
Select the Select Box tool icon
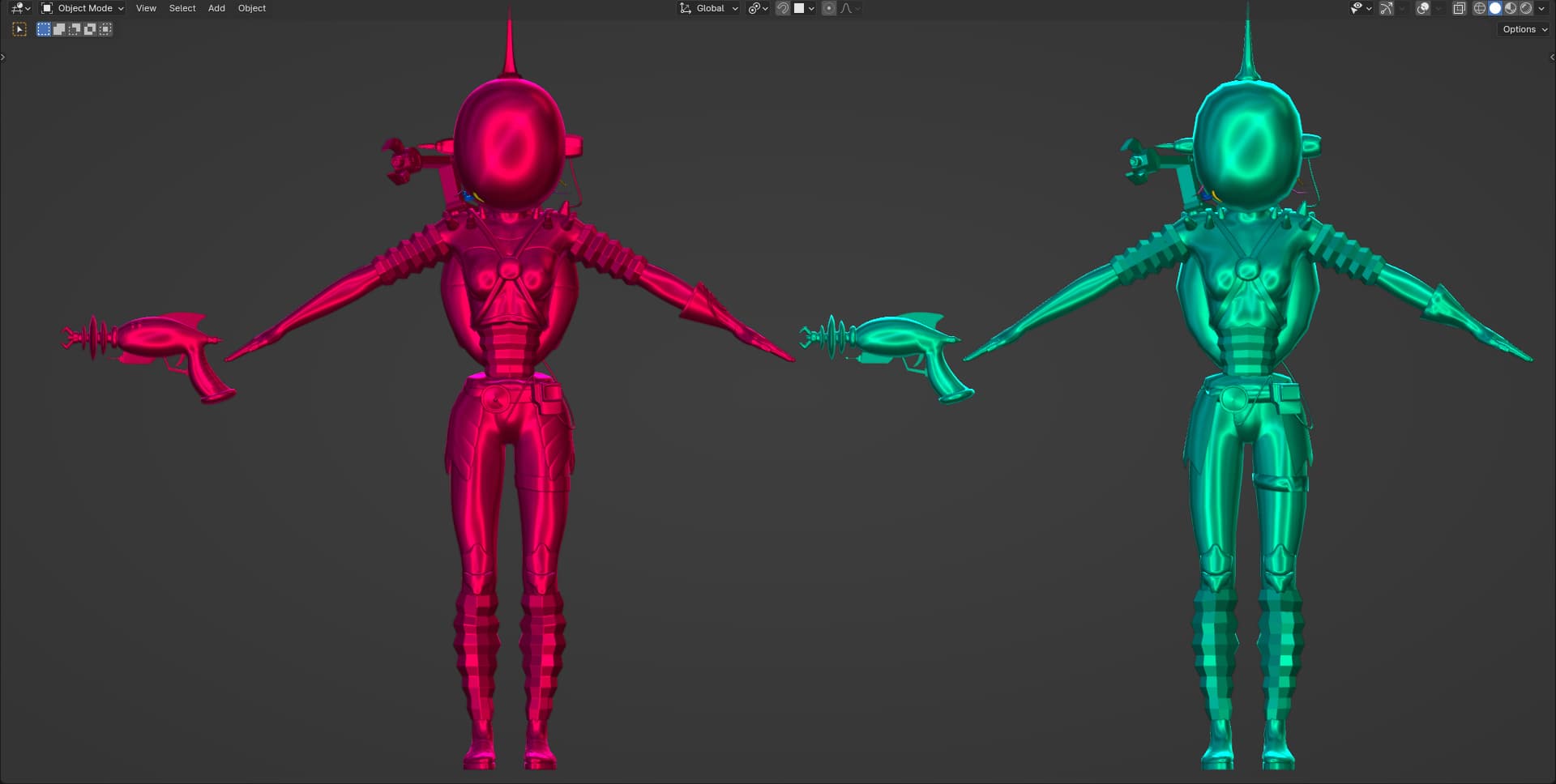pyautogui.click(x=19, y=29)
